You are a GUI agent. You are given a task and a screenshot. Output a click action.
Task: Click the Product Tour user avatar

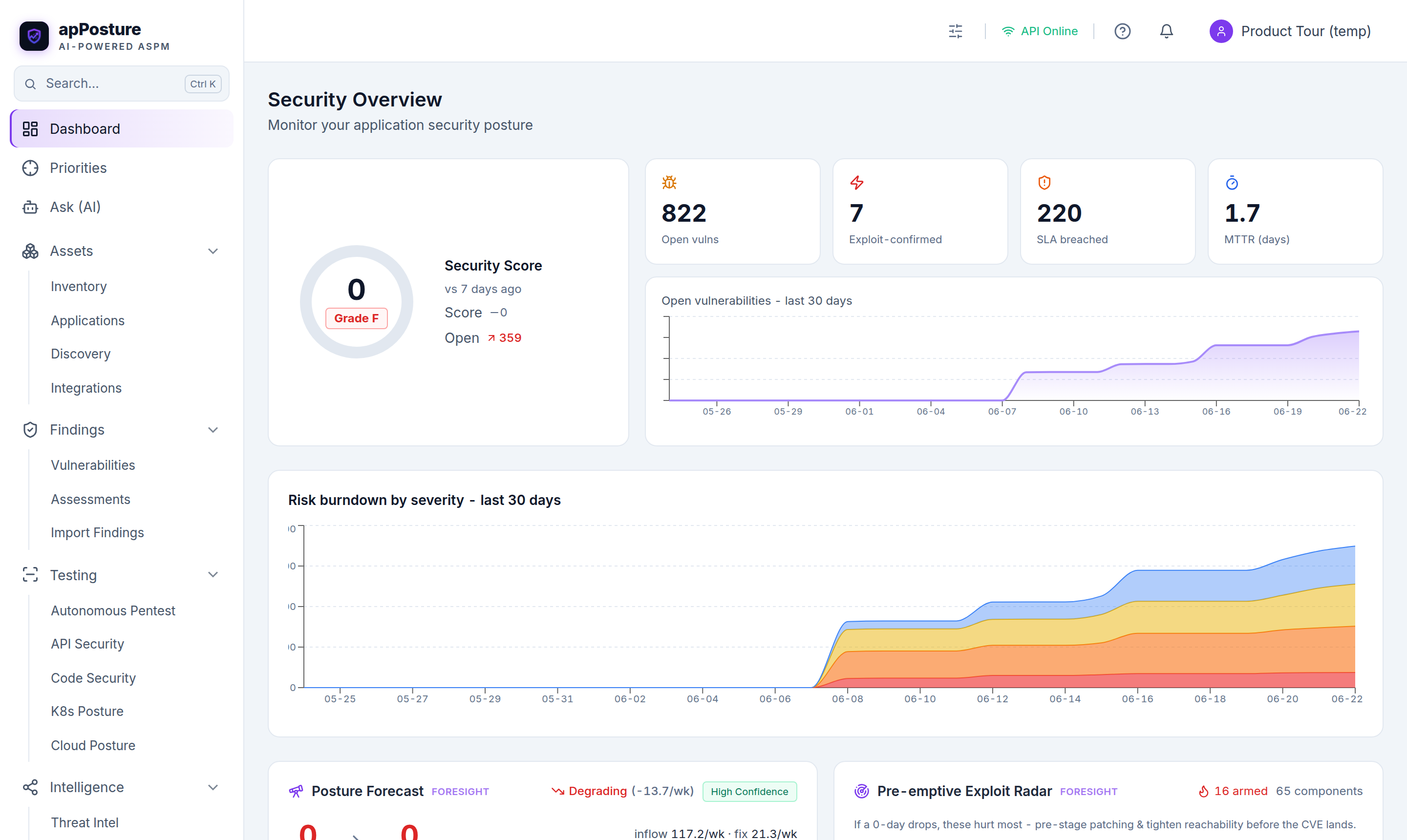[1221, 31]
